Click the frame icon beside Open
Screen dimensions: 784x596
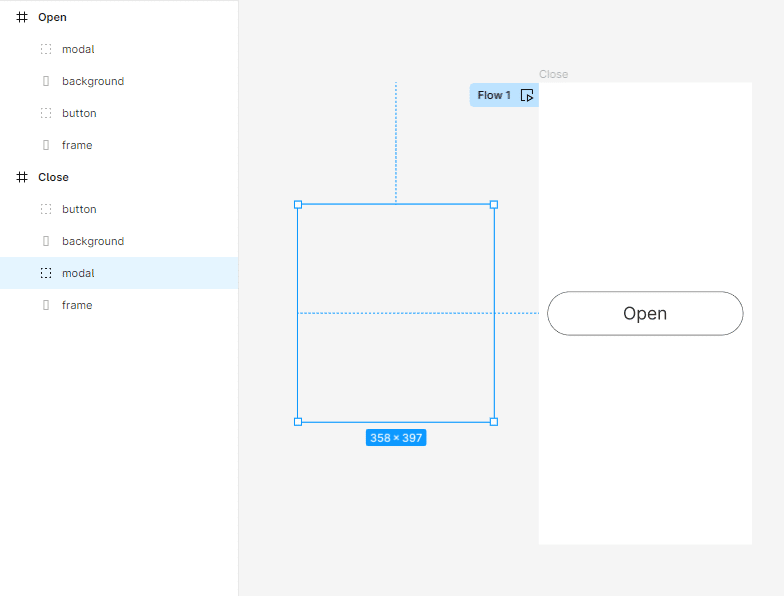pyautogui.click(x=22, y=17)
